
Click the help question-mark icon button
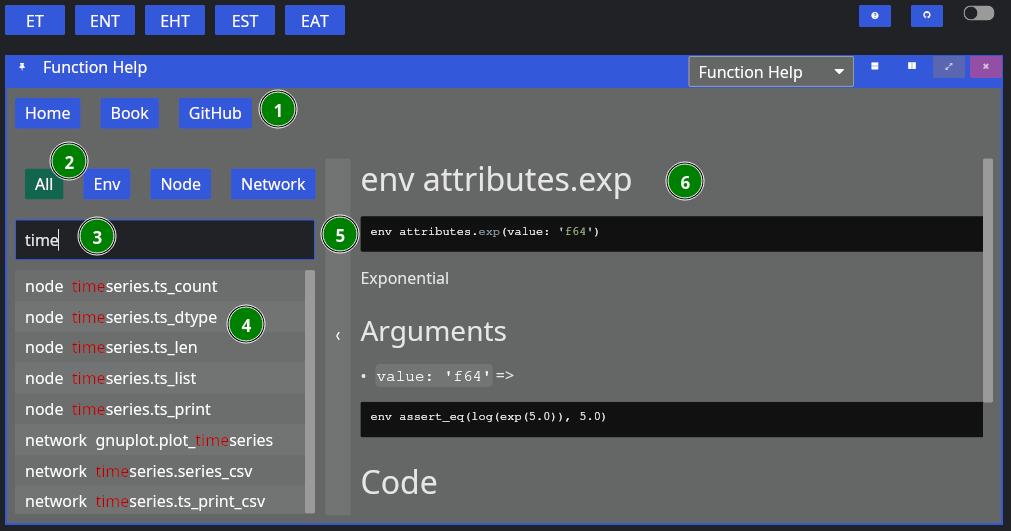(x=875, y=16)
